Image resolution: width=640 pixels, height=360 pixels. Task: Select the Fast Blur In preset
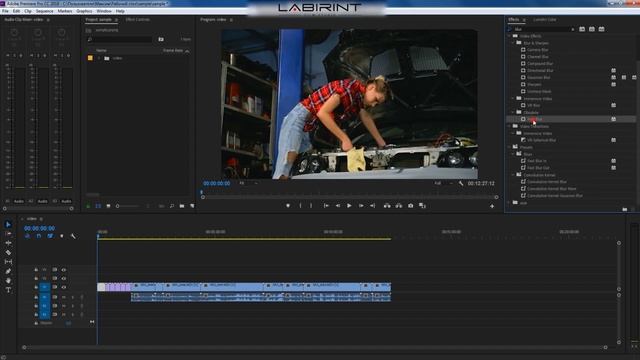537,161
